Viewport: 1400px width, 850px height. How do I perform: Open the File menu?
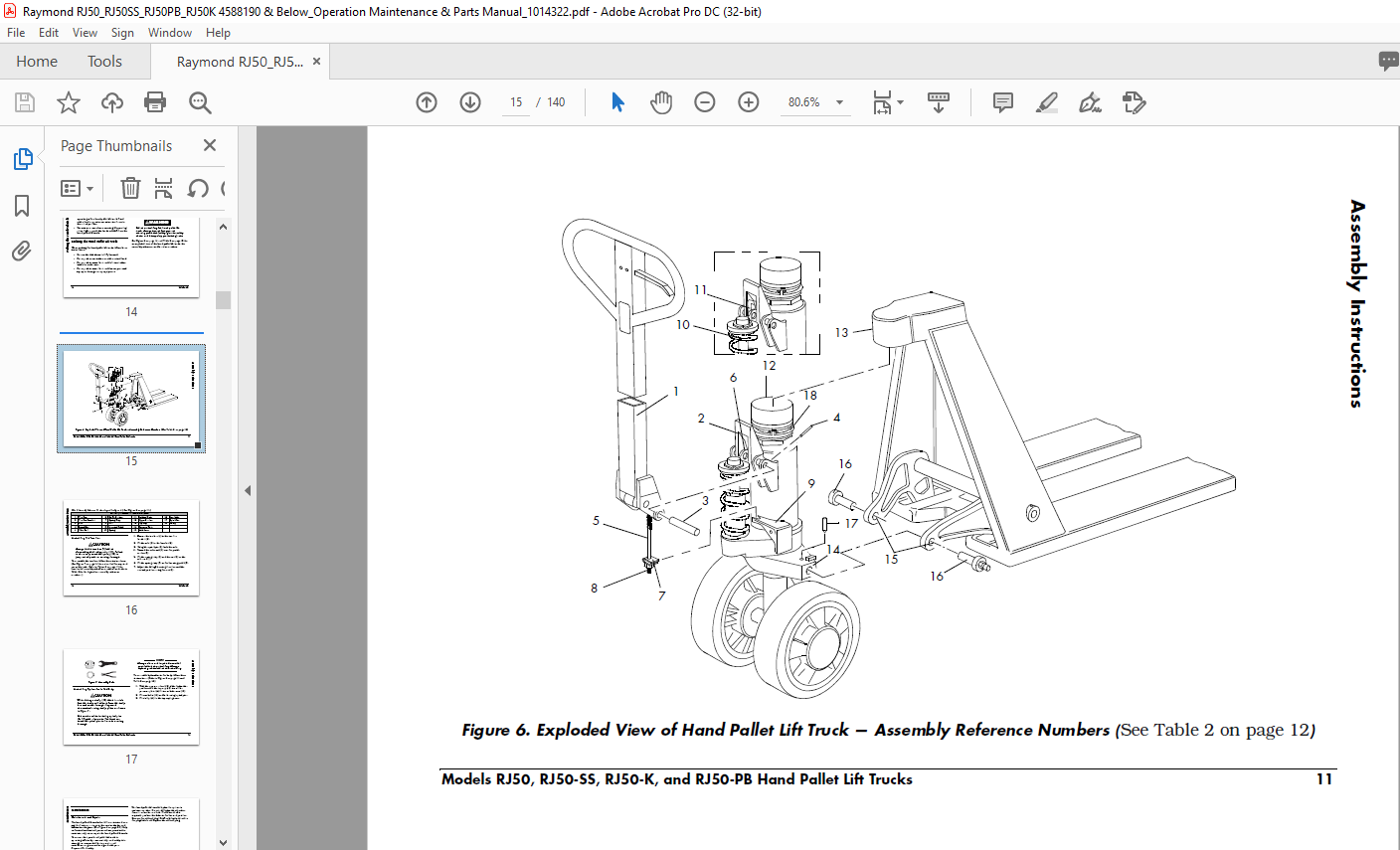pos(16,33)
